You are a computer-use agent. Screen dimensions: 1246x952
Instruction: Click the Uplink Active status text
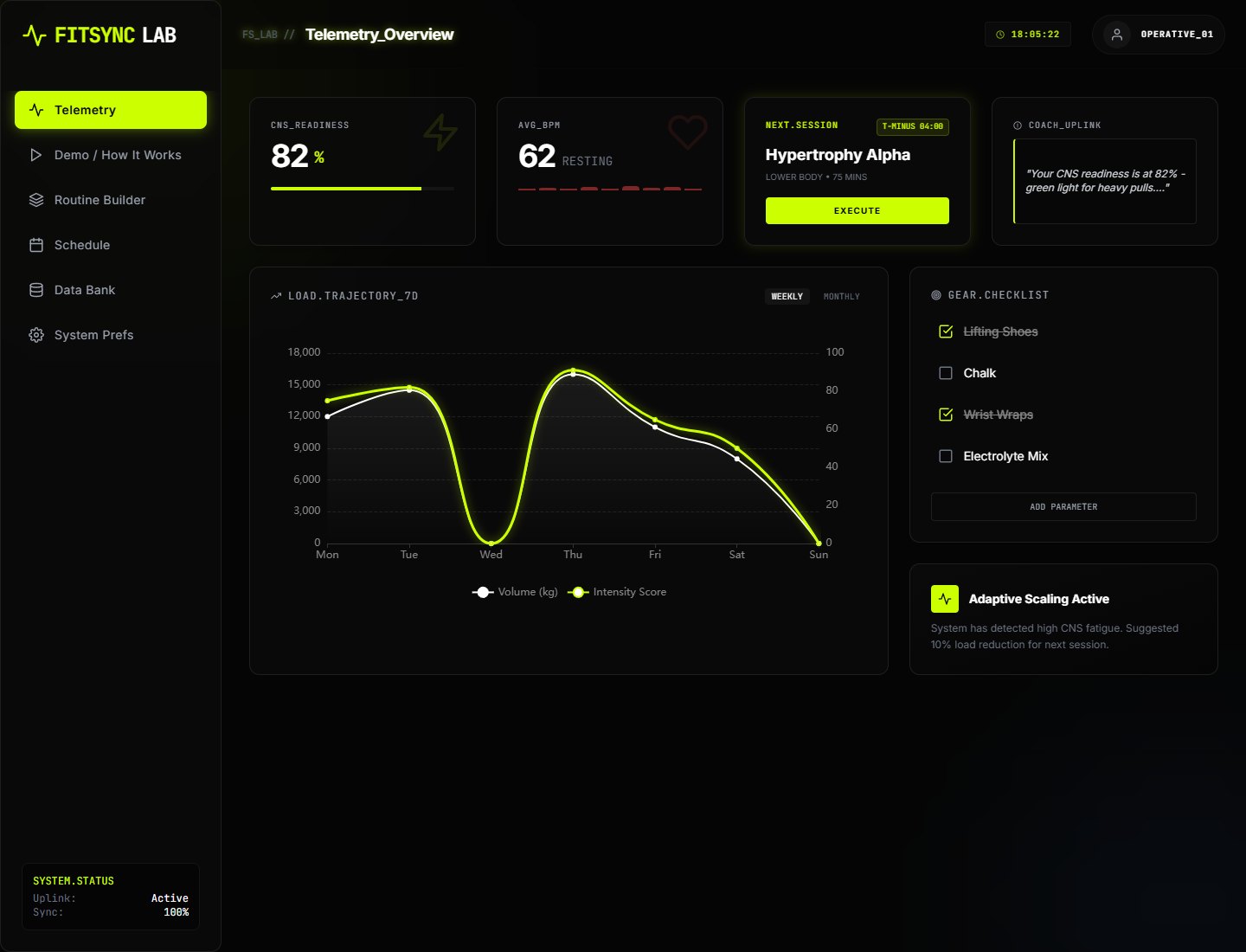[x=170, y=898]
